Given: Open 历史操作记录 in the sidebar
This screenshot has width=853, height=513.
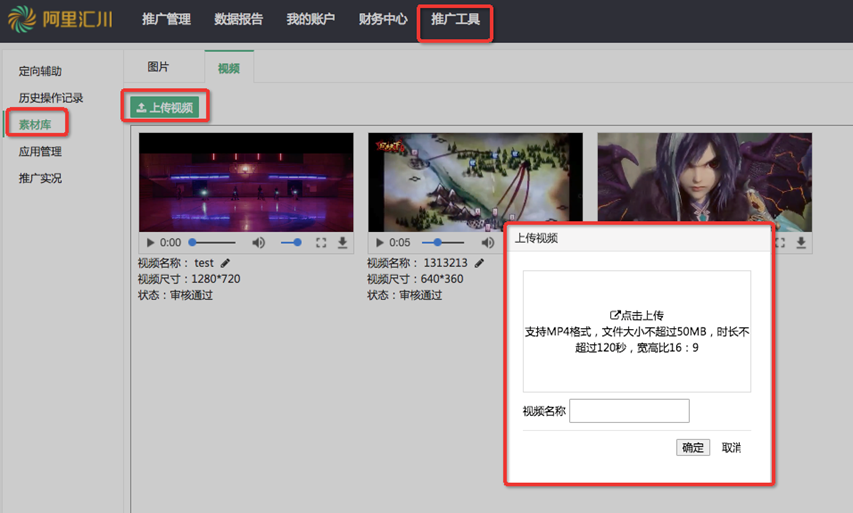Looking at the screenshot, I should pyautogui.click(x=51, y=98).
